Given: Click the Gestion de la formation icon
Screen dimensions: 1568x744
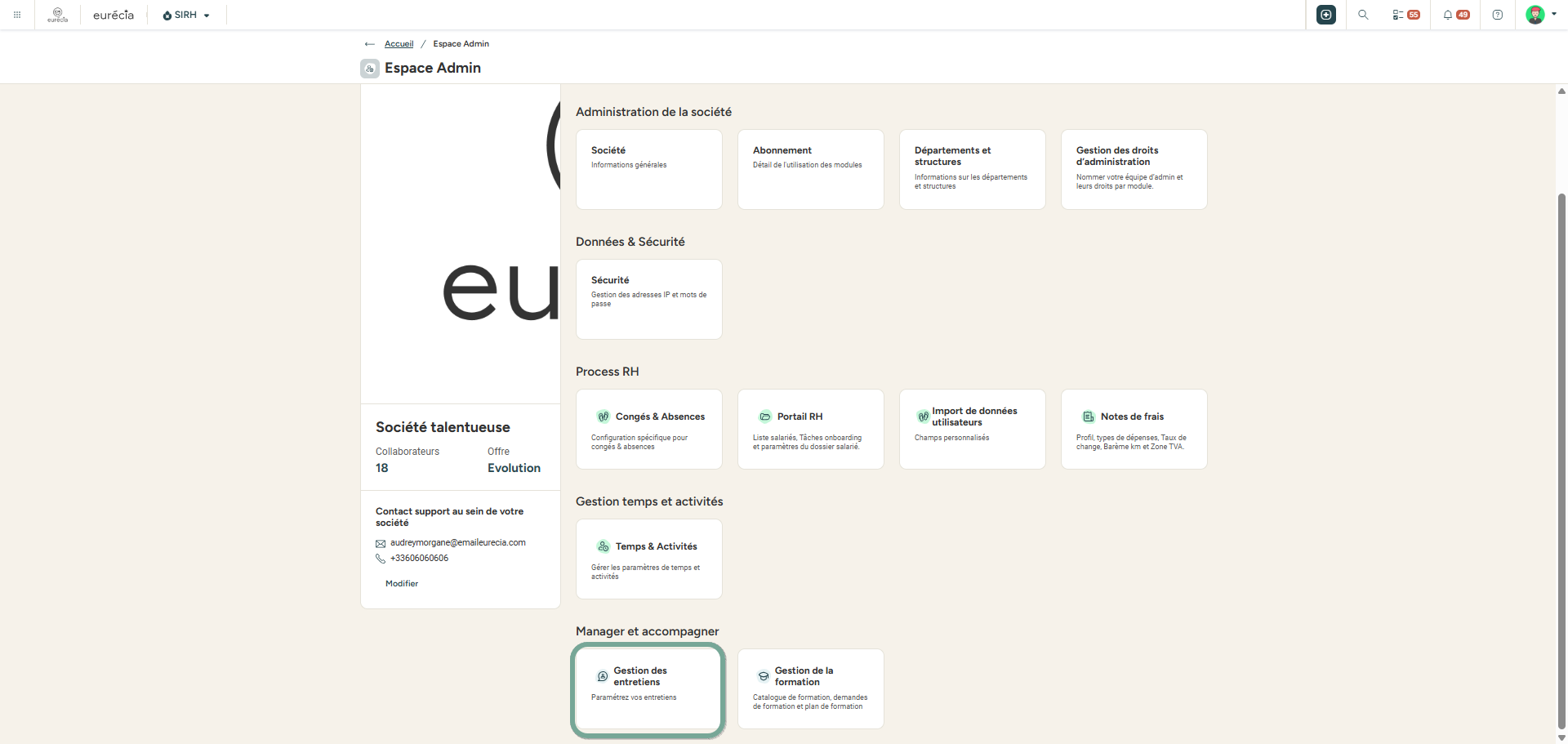Looking at the screenshot, I should [764, 676].
